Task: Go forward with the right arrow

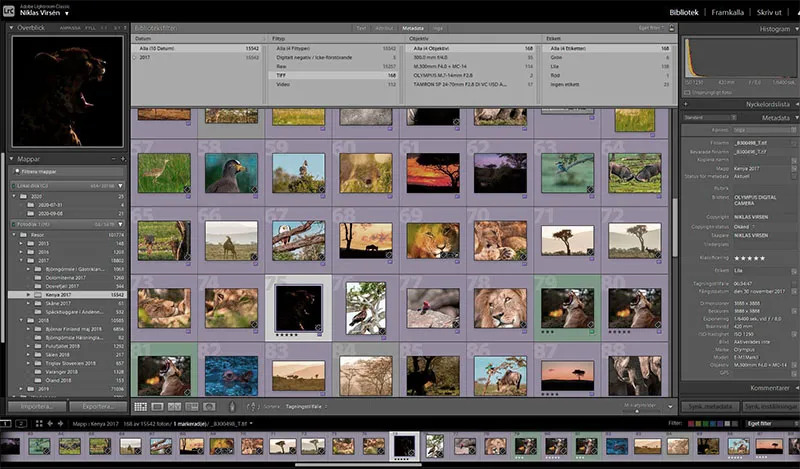Action: tap(60, 424)
